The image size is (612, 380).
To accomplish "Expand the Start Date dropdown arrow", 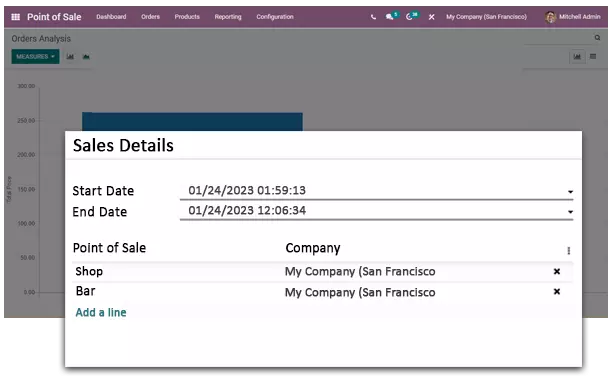I will [x=570, y=192].
